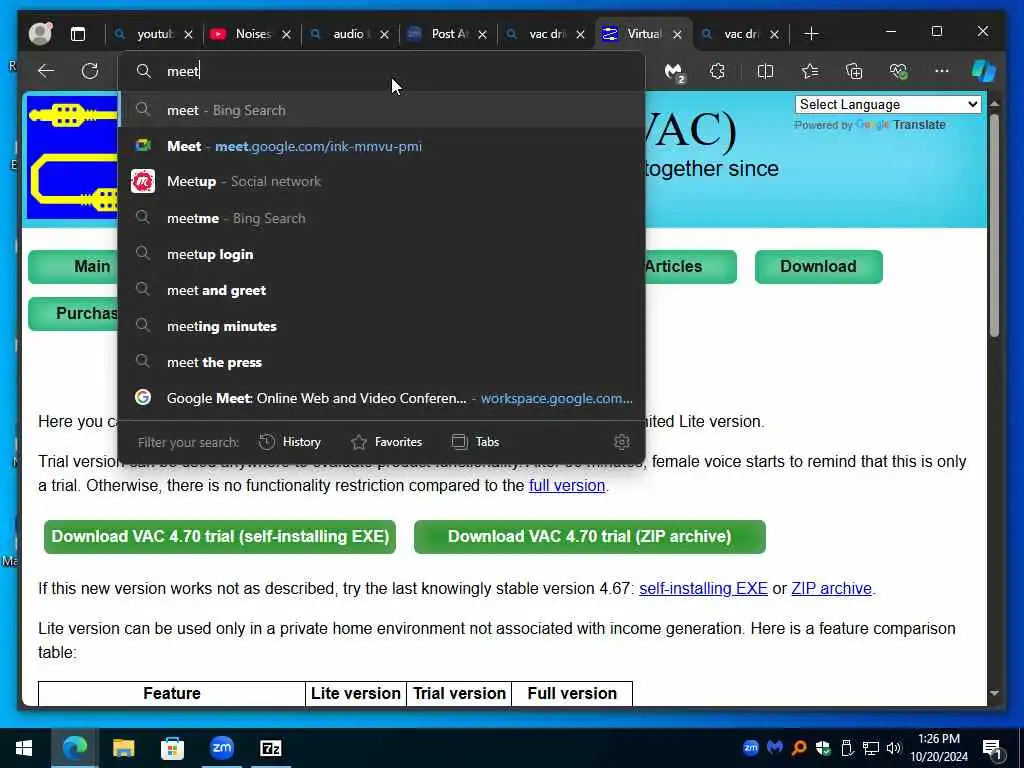Close the youtub tab
The image size is (1024, 768).
(188, 34)
